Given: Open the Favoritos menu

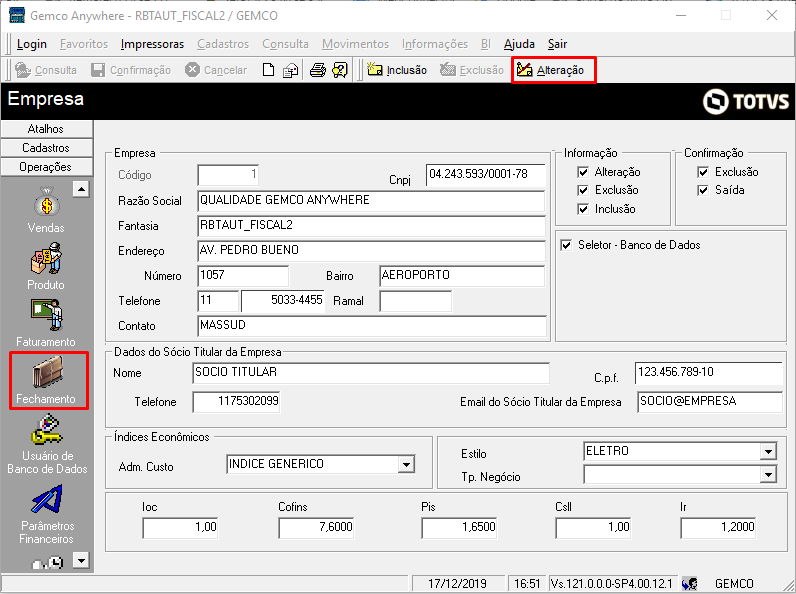Looking at the screenshot, I should [x=84, y=44].
